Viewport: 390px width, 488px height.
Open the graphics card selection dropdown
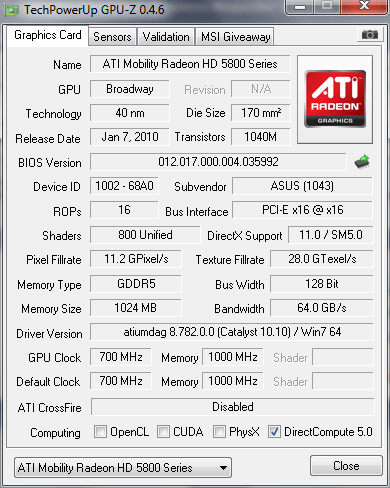tap(123, 468)
